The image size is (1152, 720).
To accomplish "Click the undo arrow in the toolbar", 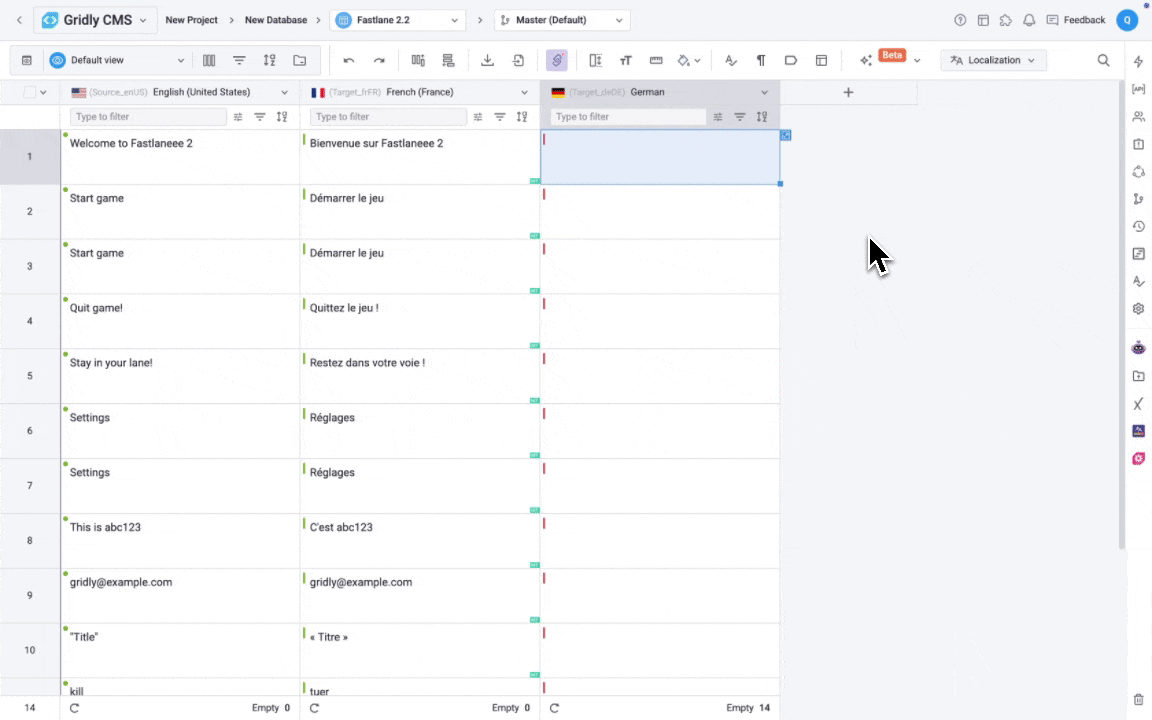I will (349, 60).
